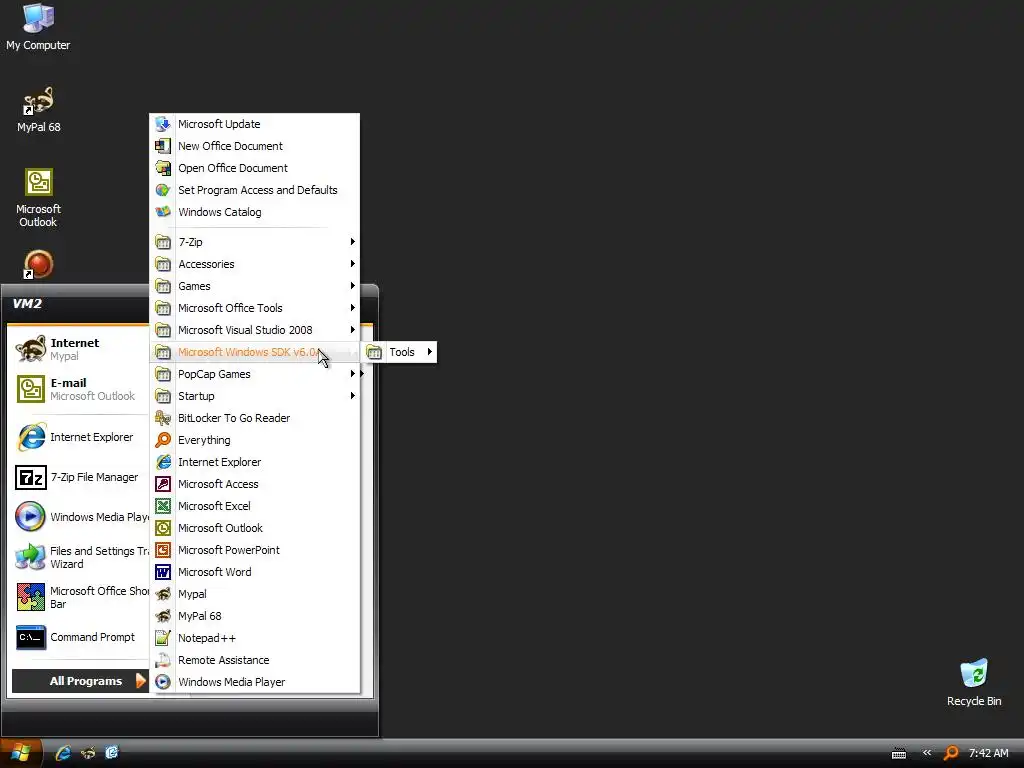Launch Notepad++
This screenshot has width=1024, height=768.
pyautogui.click(x=255, y=638)
